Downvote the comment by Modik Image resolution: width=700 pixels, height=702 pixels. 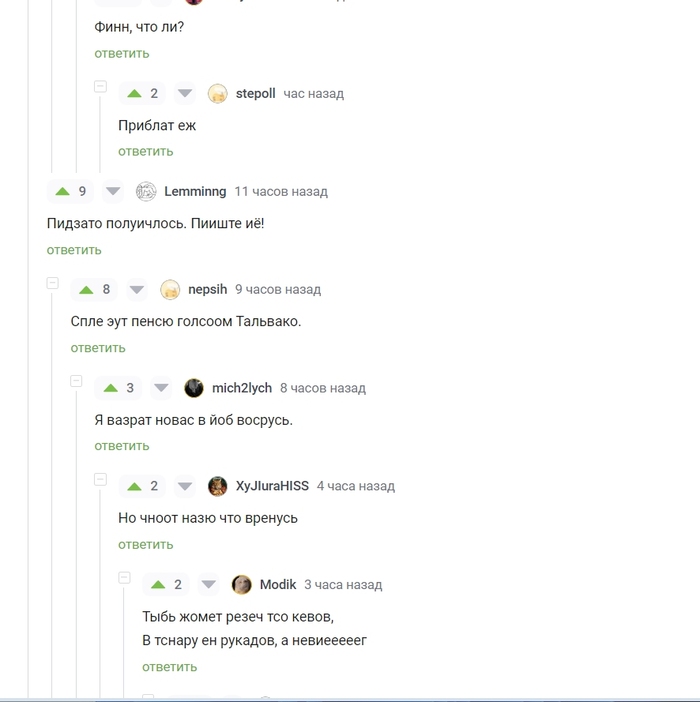209,585
